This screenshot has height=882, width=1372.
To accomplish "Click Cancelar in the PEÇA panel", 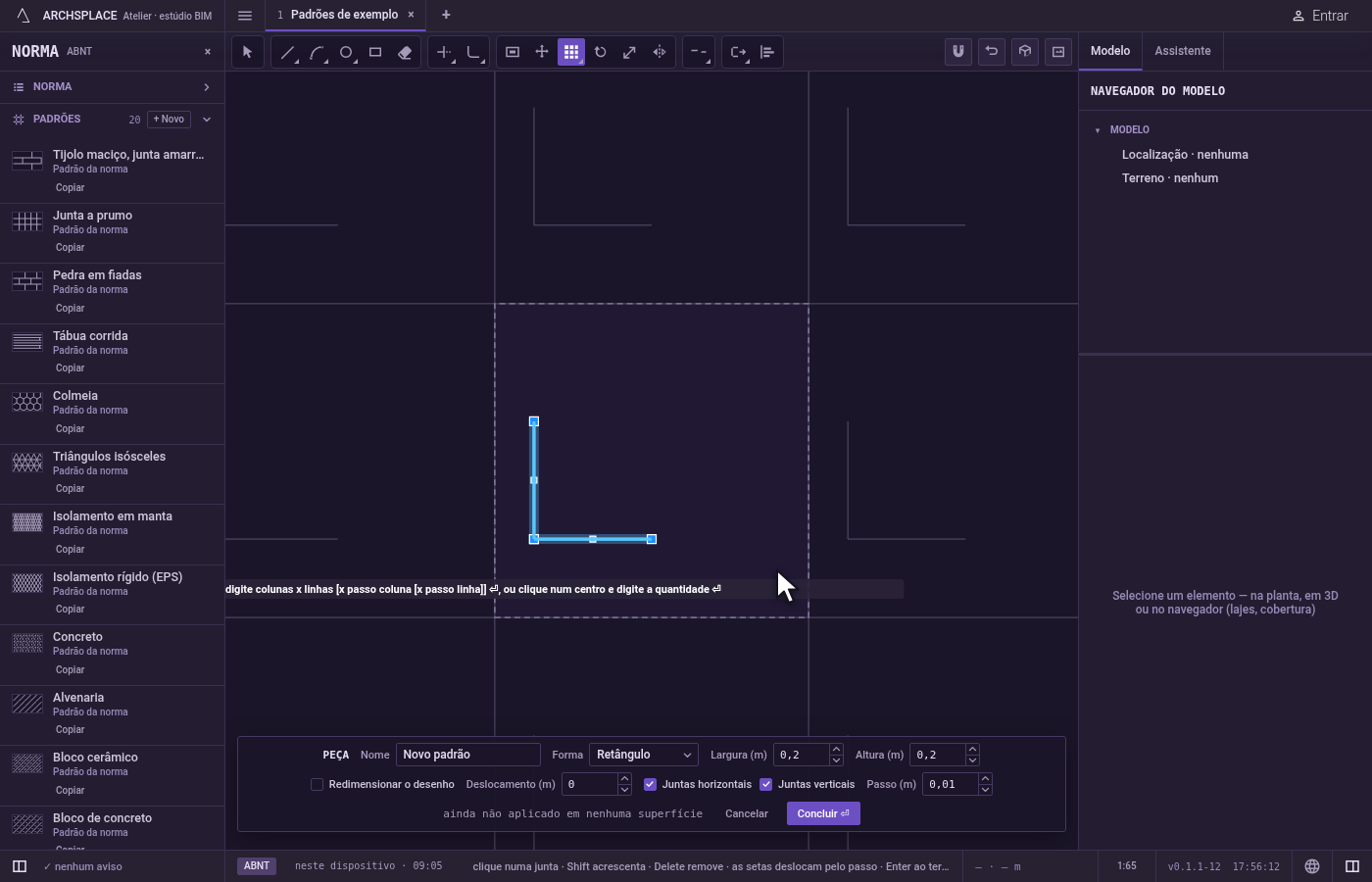I will coord(747,813).
